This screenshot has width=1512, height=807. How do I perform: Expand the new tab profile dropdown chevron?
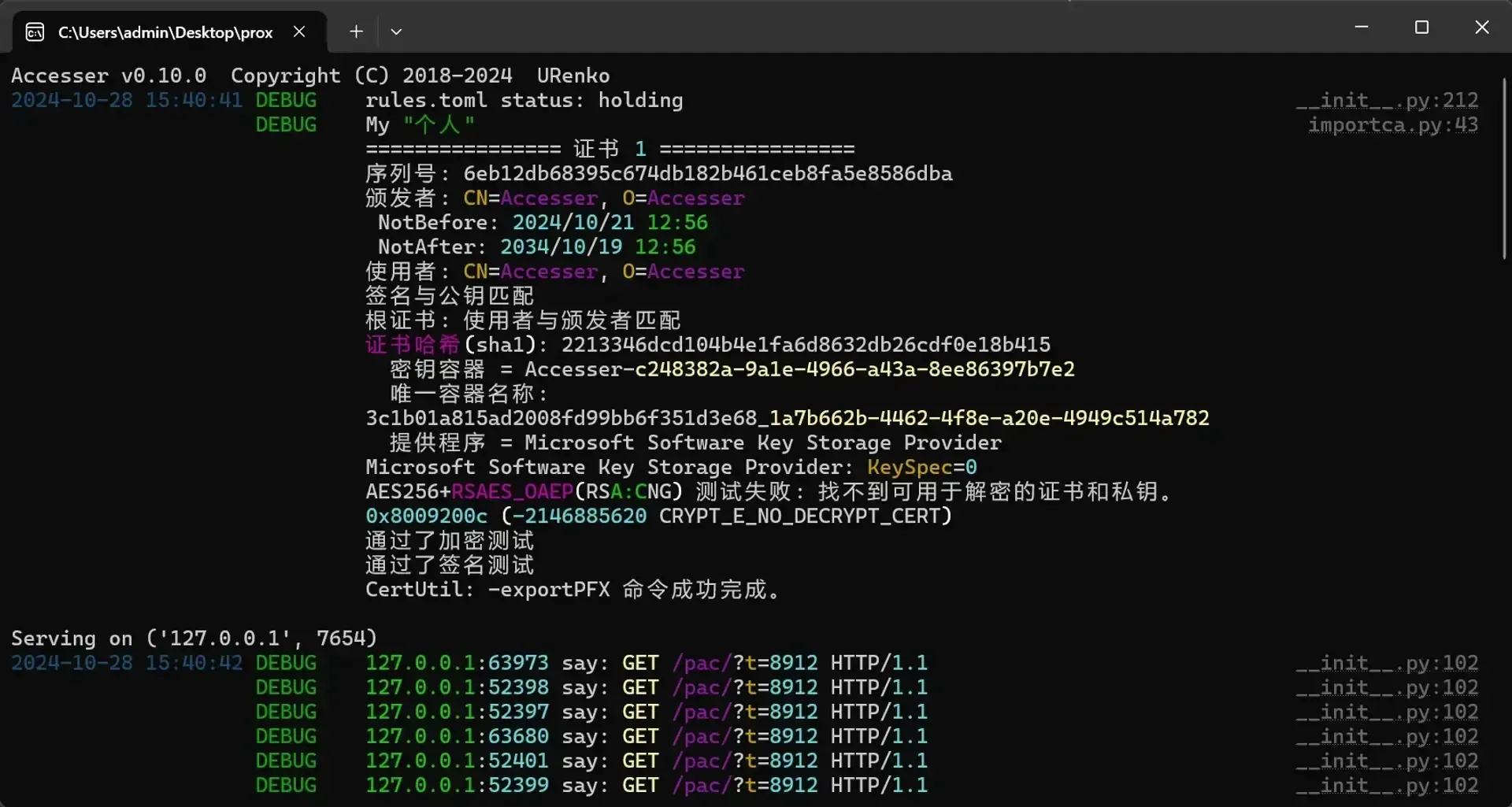pyautogui.click(x=396, y=31)
